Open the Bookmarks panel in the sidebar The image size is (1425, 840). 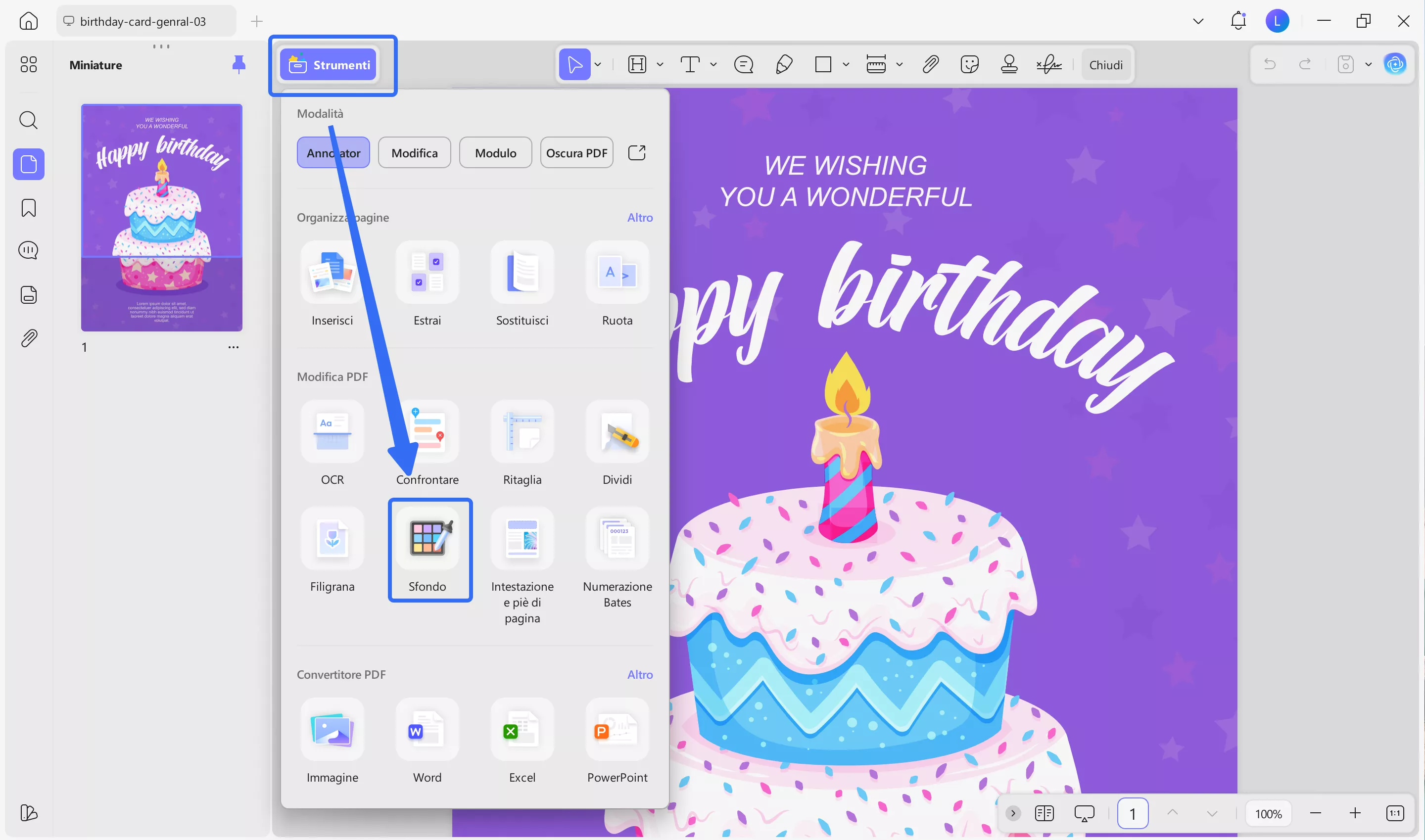point(28,208)
